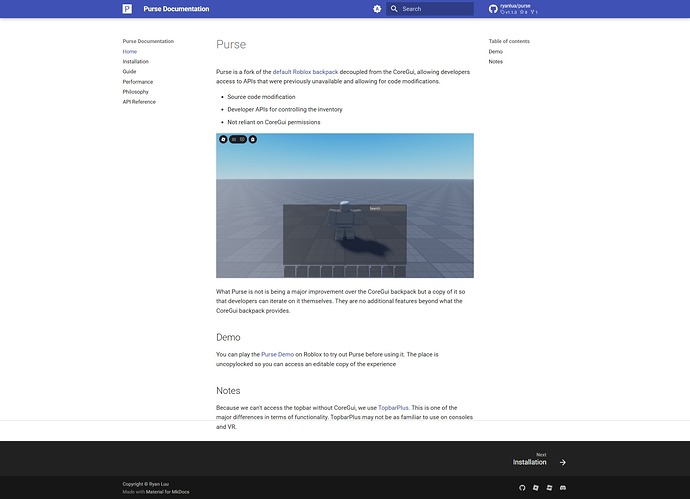Click the Purse Documentation sidebar label
This screenshot has width=690, height=499.
pos(148,41)
